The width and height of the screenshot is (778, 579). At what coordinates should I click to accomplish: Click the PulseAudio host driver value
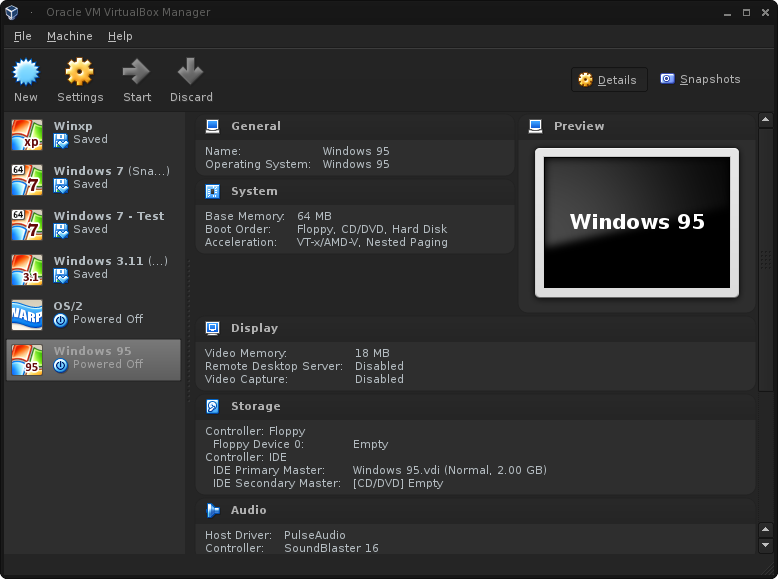click(315, 535)
